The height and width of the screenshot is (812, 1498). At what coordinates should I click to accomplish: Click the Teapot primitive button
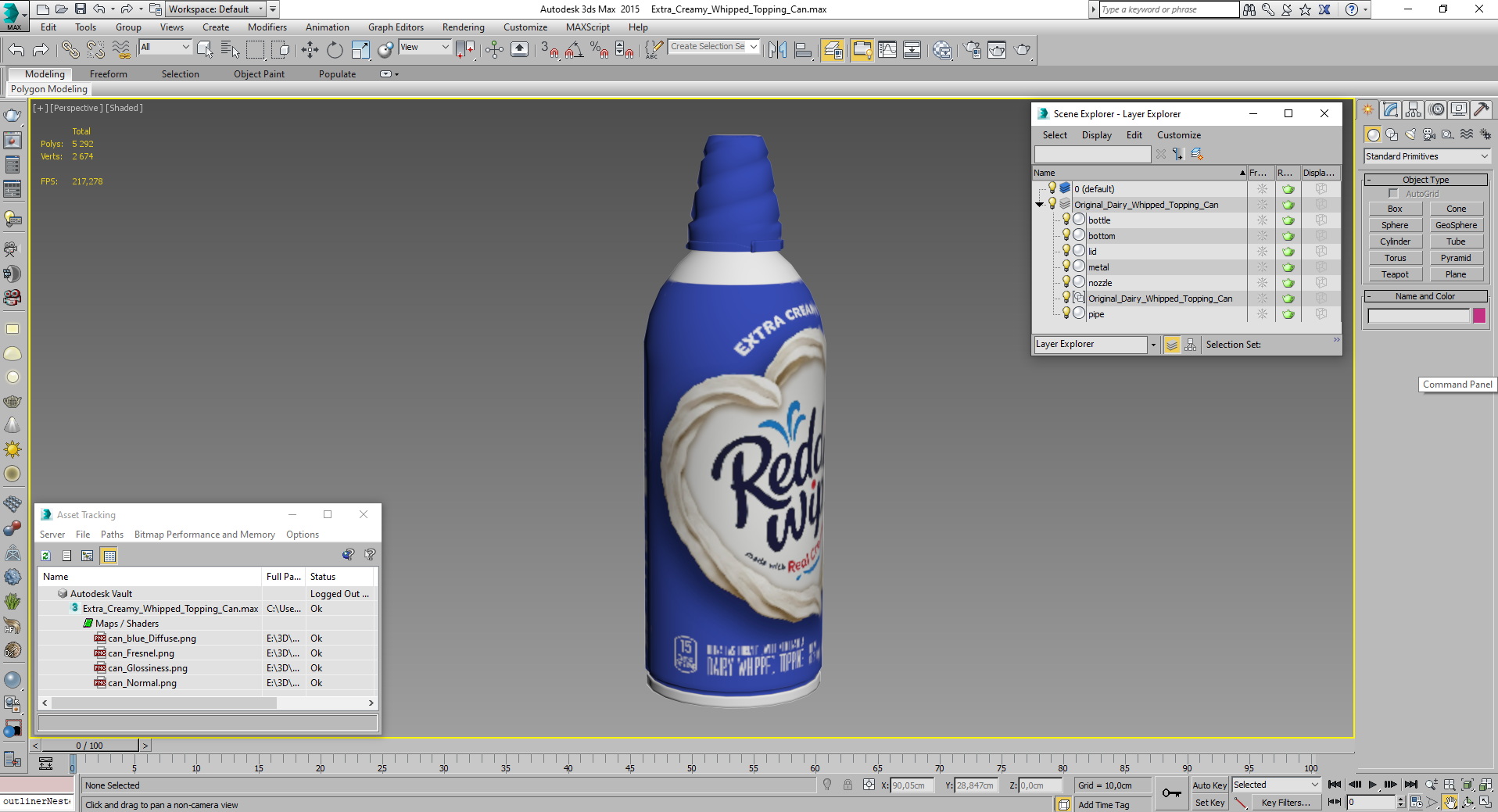click(x=1395, y=274)
